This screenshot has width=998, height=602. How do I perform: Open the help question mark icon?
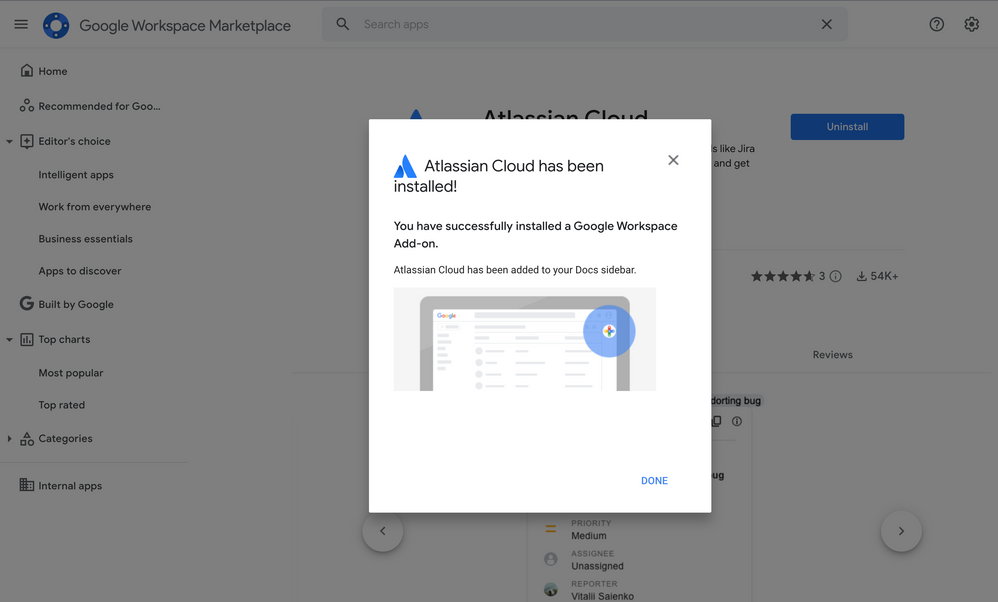click(x=936, y=24)
